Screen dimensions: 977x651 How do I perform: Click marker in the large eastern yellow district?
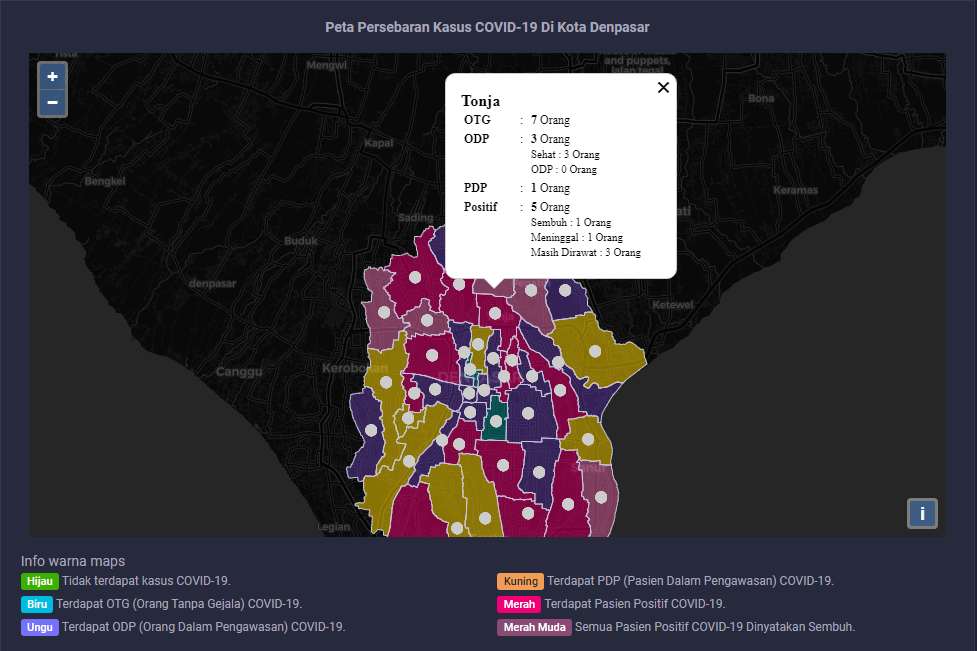(x=596, y=351)
